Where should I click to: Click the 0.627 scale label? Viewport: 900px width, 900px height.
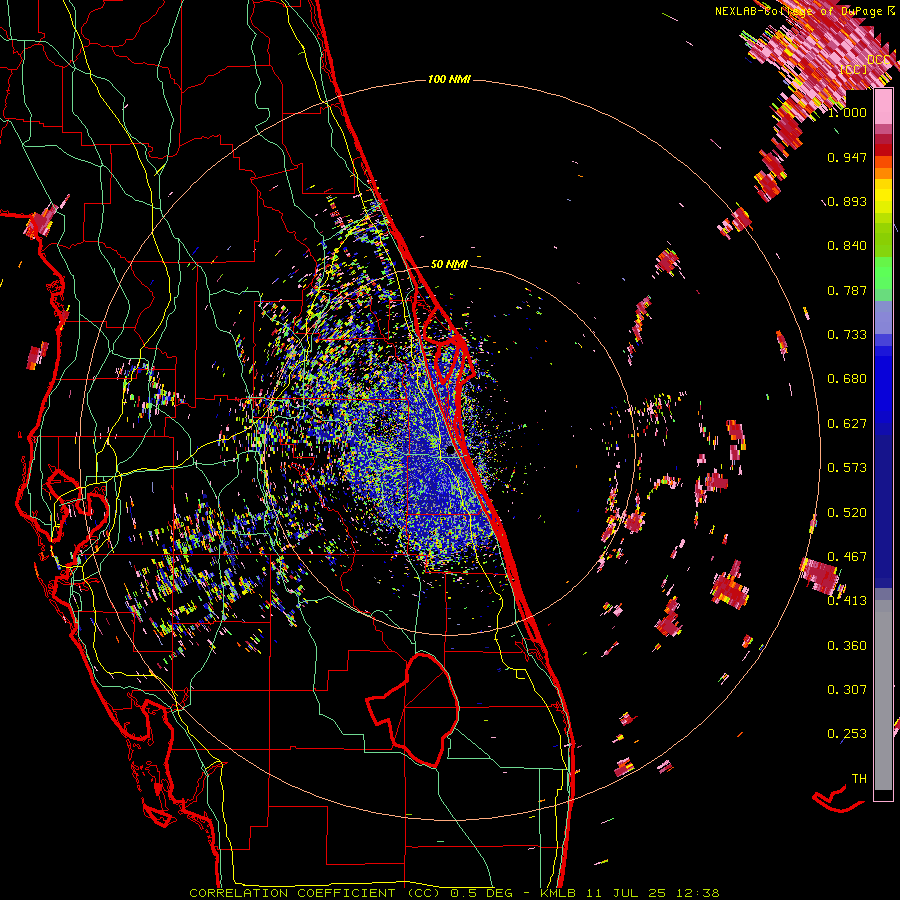point(847,424)
